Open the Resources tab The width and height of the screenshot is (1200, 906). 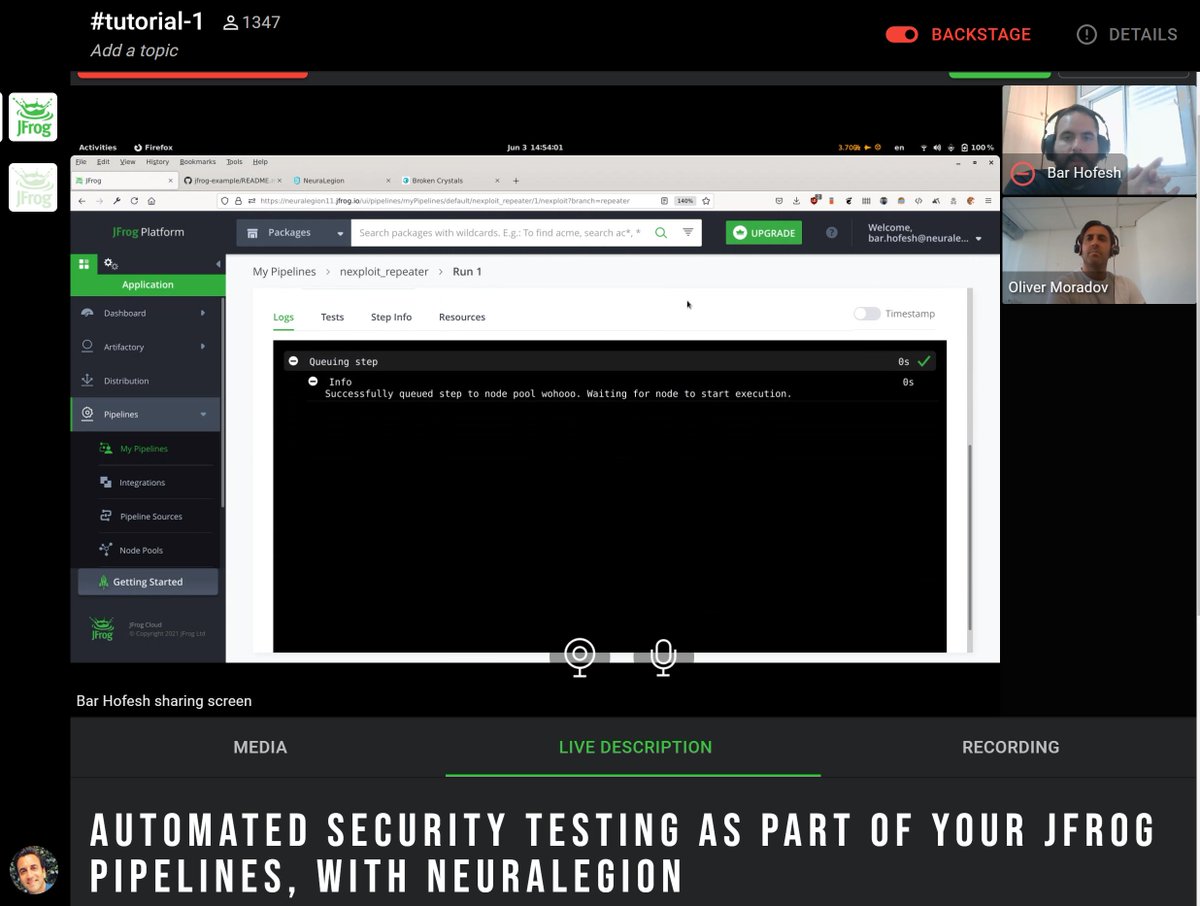pos(462,317)
